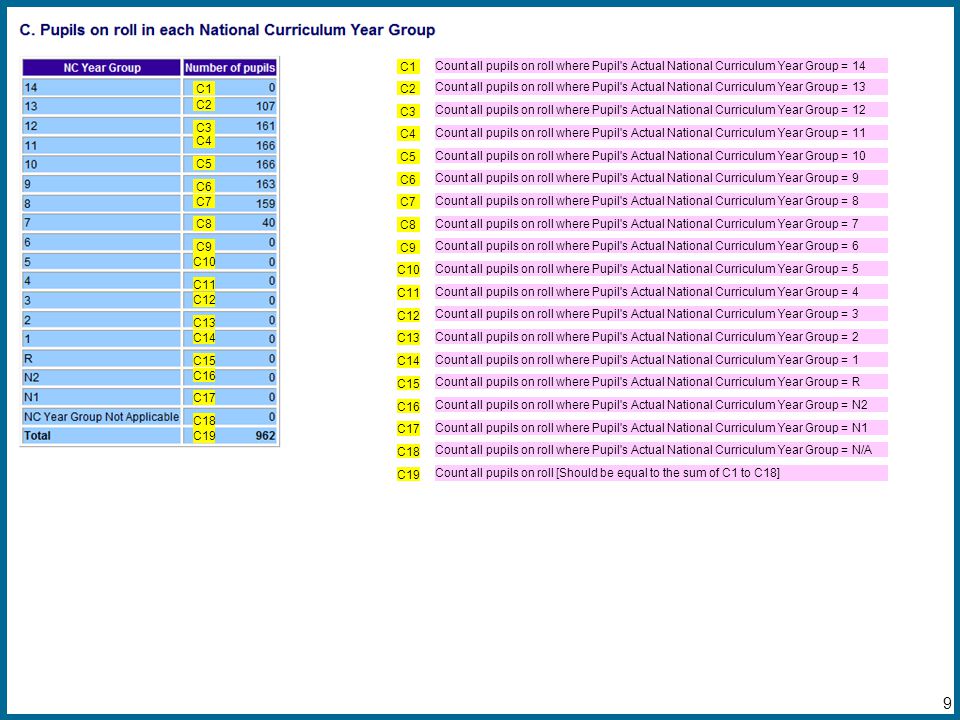Viewport: 960px width, 720px height.
Task: Click the definition ending 'Year Group = 12'
Action: pyautogui.click(x=661, y=110)
